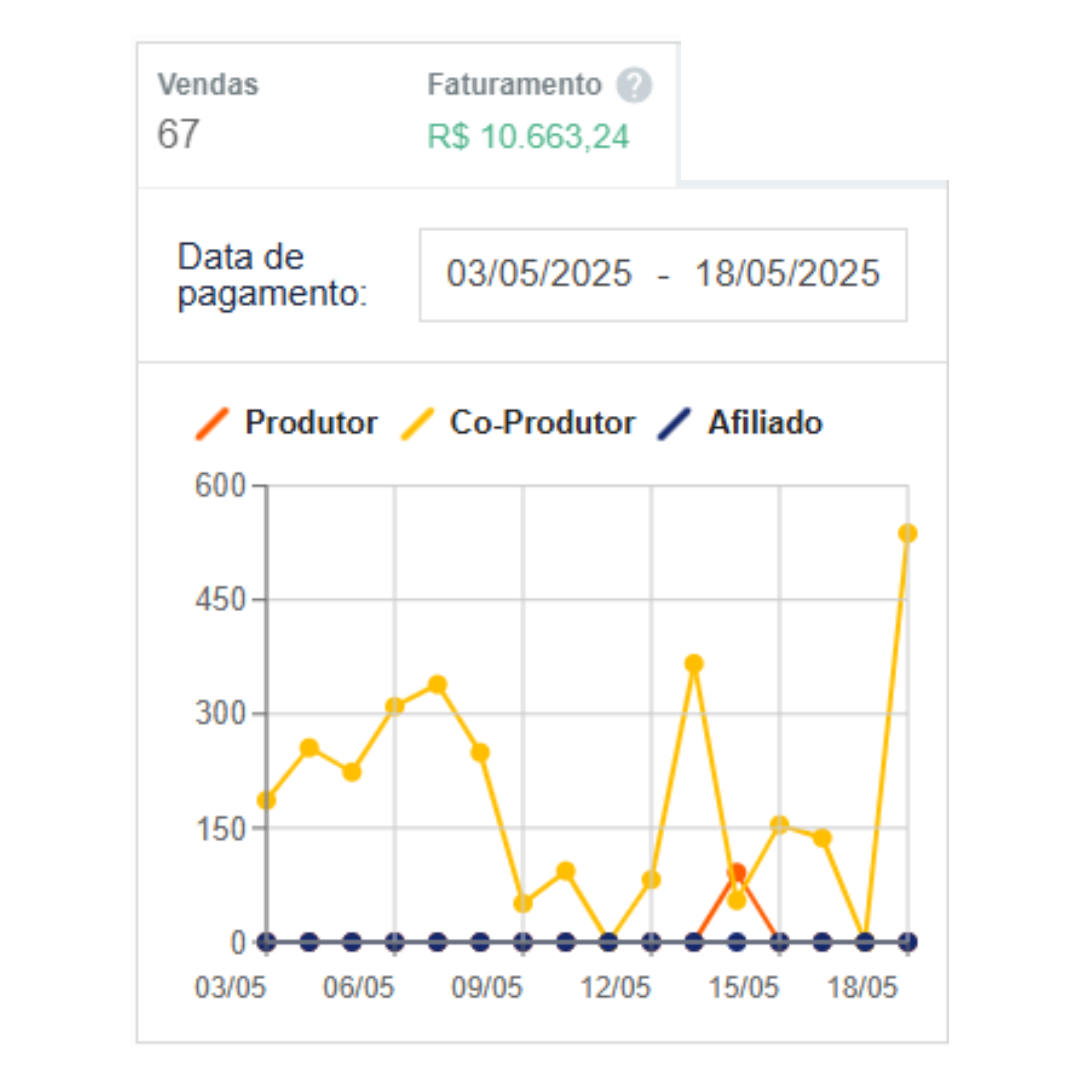Image resolution: width=1080 pixels, height=1080 pixels.
Task: Select the start date 03/05/2025
Action: [539, 273]
